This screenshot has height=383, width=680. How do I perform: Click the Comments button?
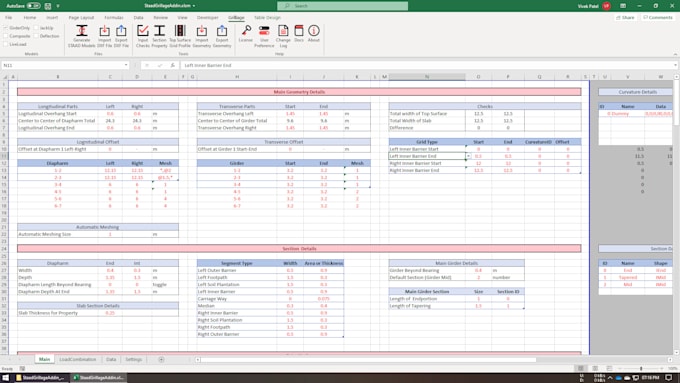pyautogui.click(x=658, y=17)
